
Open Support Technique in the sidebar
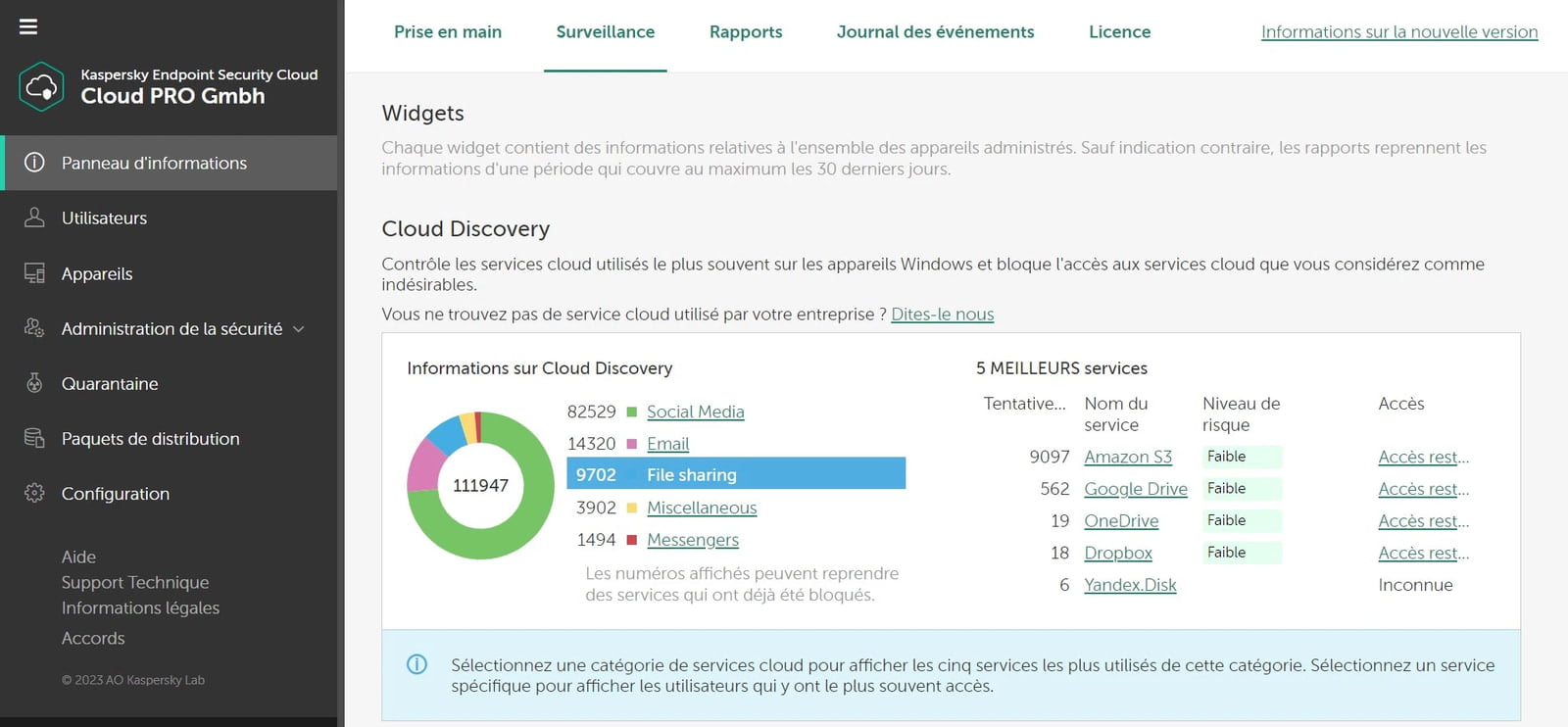pos(135,583)
